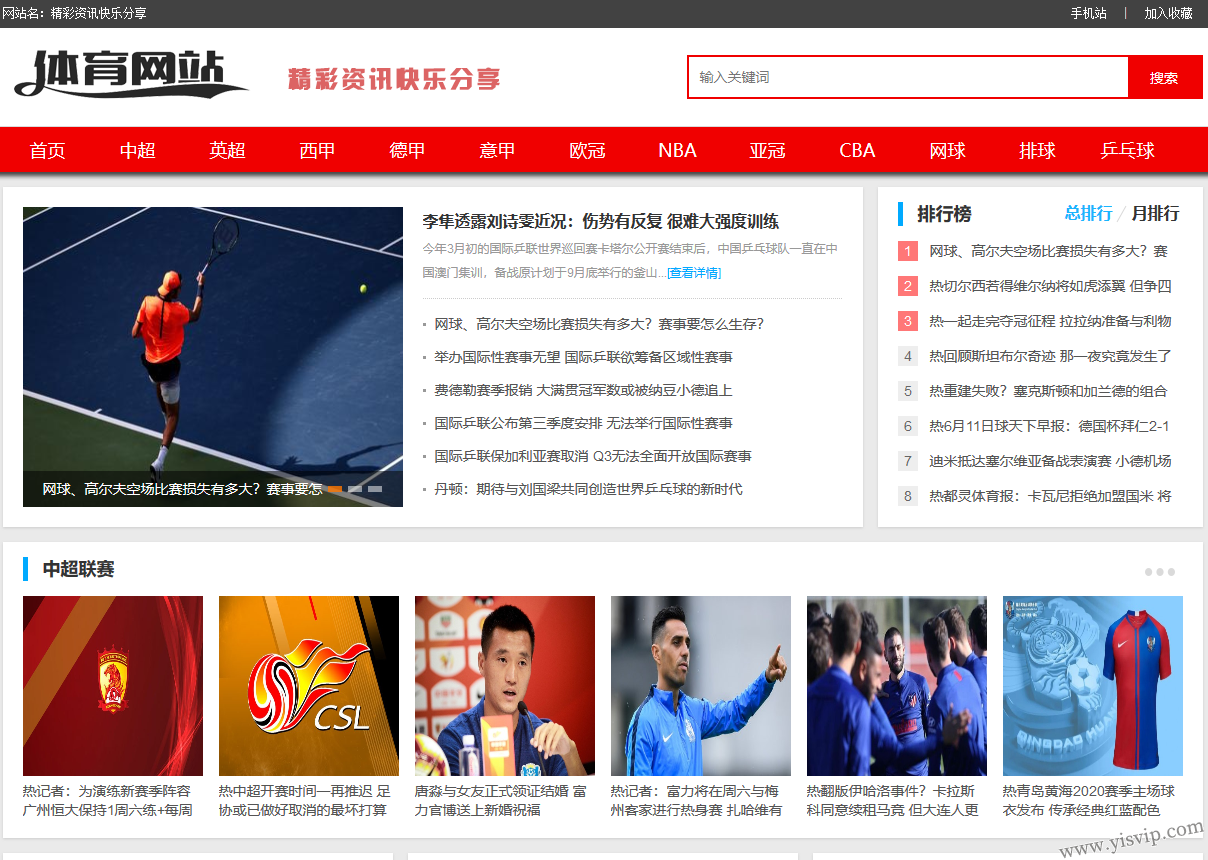Open the blue-red jersey news thumbnail

click(1092, 686)
